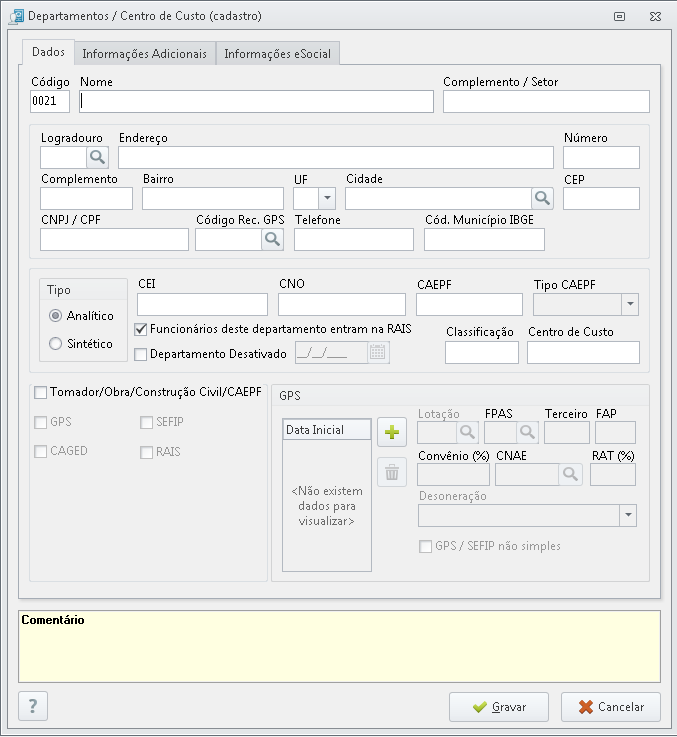The width and height of the screenshot is (677, 737).
Task: Uncheck Funcionários deste departamento entram na RAIS
Action: coord(141,328)
